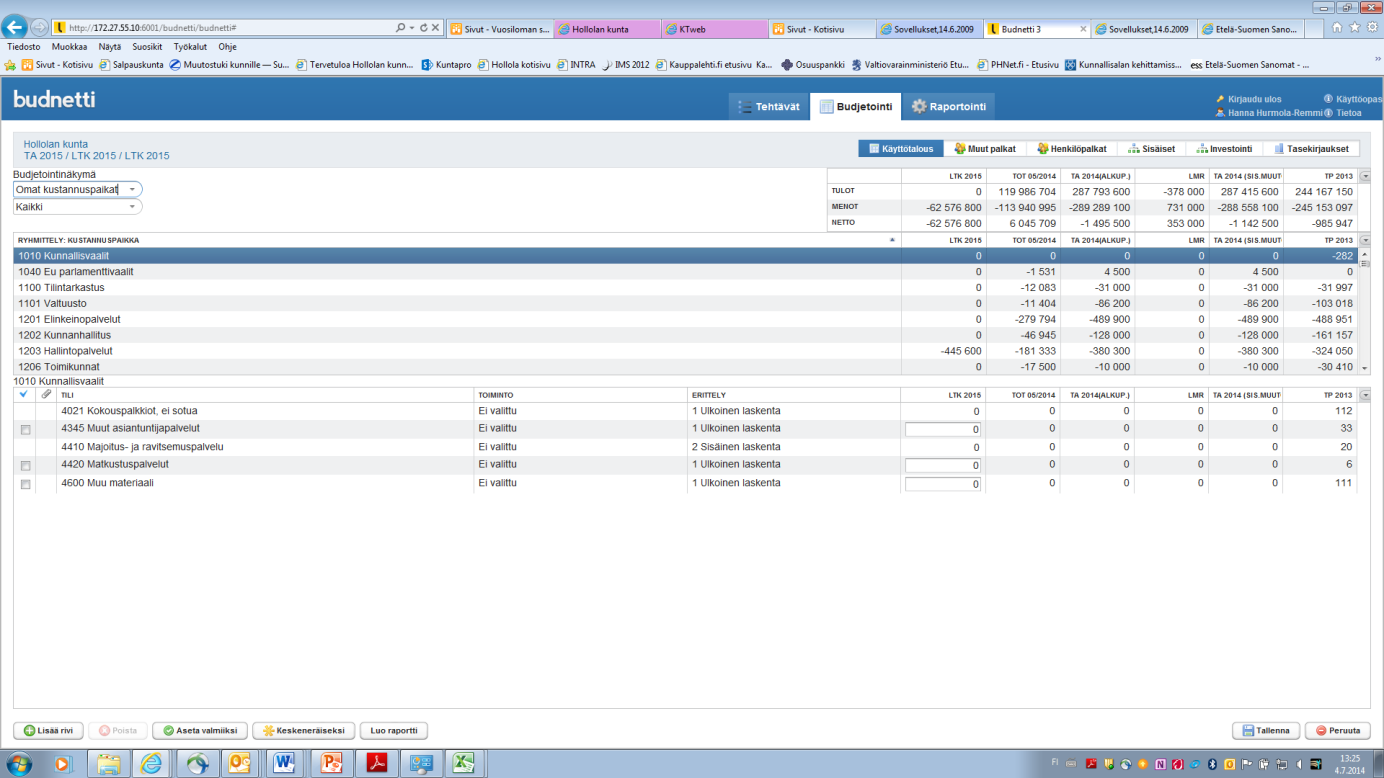Click the Kirjaudu ulos link
1384x778 pixels.
[1254, 99]
